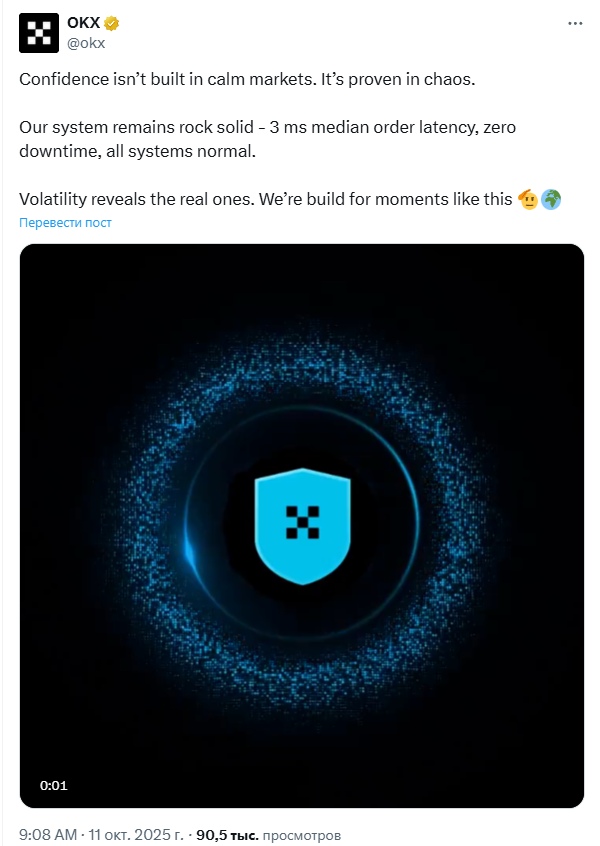Click the saluting face emoji
This screenshot has height=846, width=600.
[x=528, y=199]
